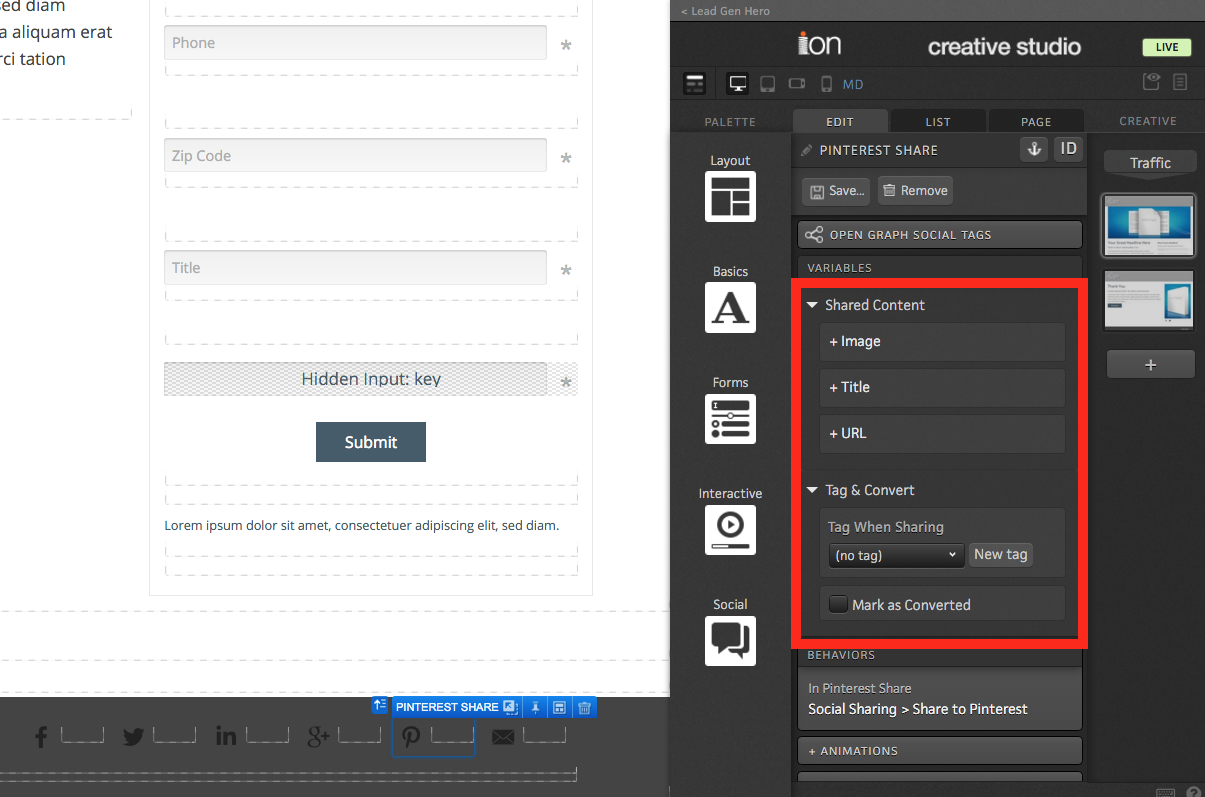1205x797 pixels.
Task: Open the Layout palette icon
Action: [x=730, y=196]
